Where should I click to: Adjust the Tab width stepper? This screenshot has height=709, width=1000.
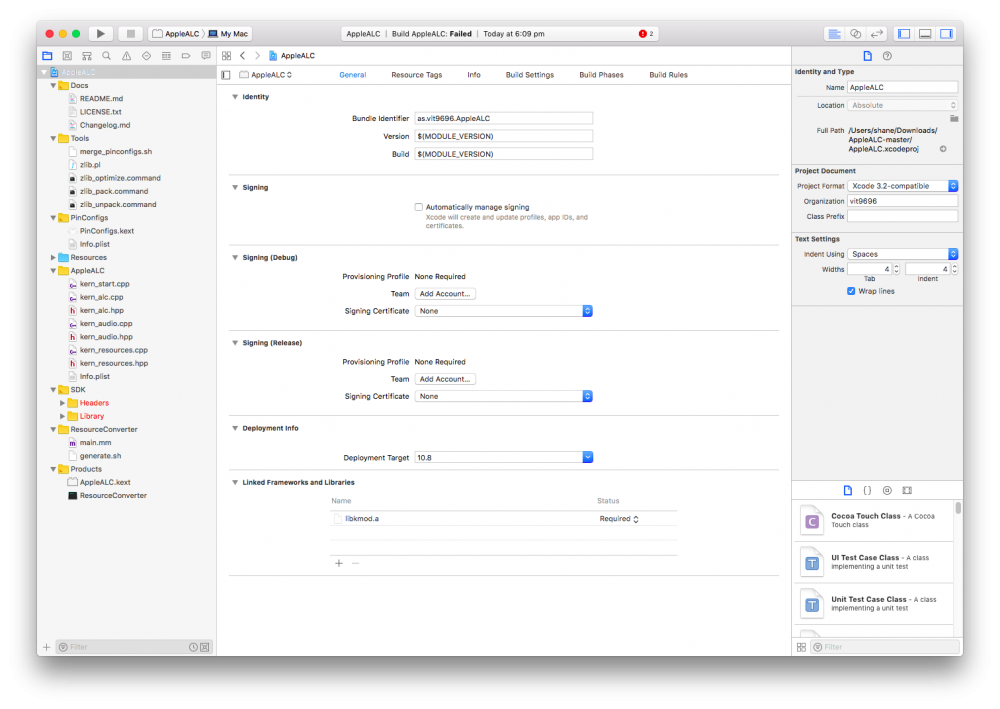tap(896, 270)
